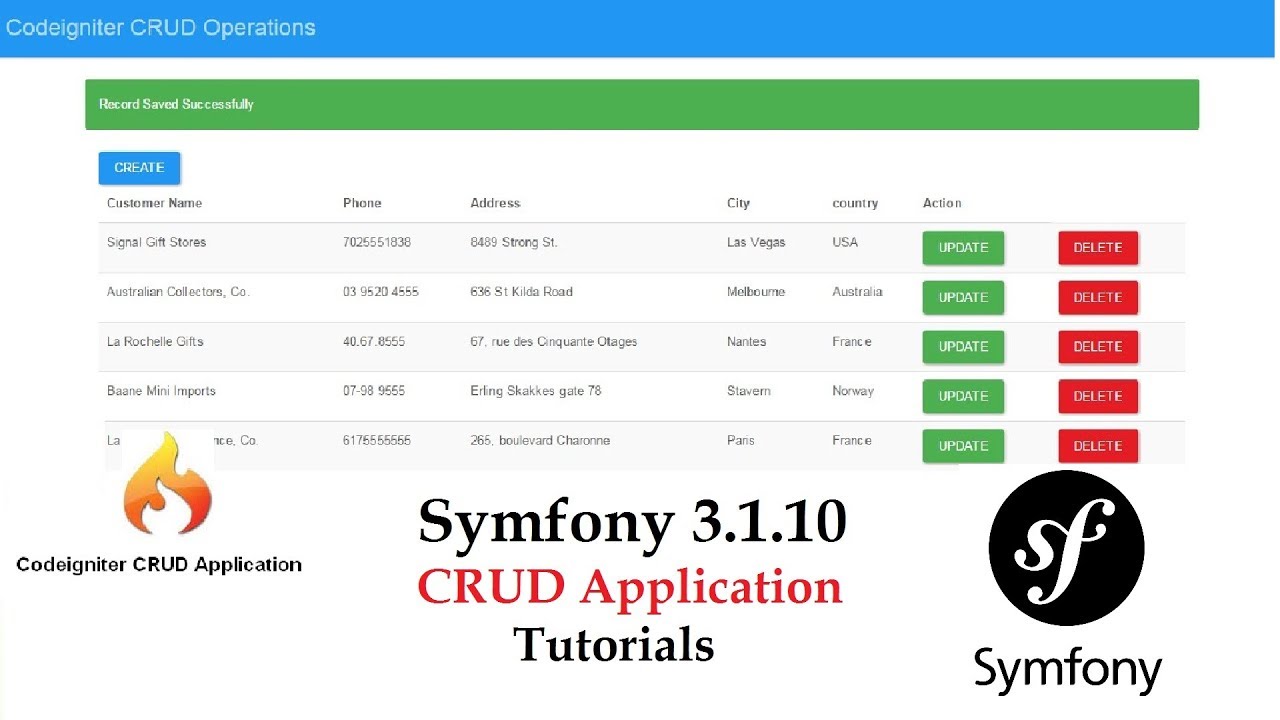Screen dimensions: 1280x720
Task: Select the Paris city cell
Action: point(741,440)
